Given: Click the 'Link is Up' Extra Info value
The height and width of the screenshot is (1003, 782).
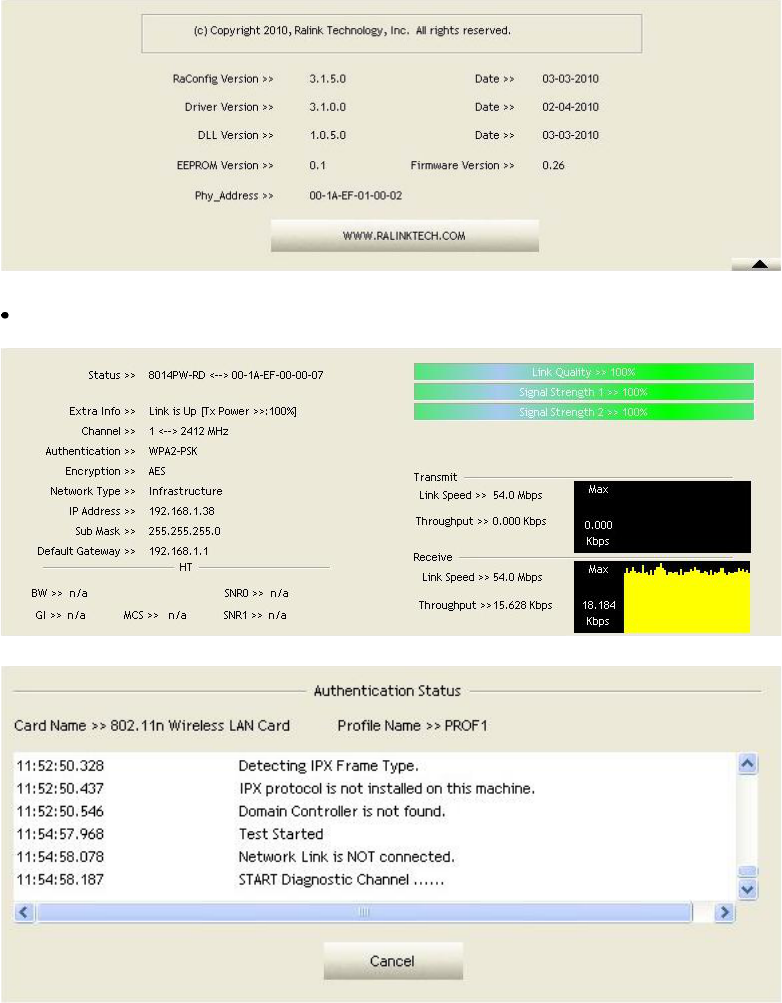Looking at the screenshot, I should [x=223, y=411].
